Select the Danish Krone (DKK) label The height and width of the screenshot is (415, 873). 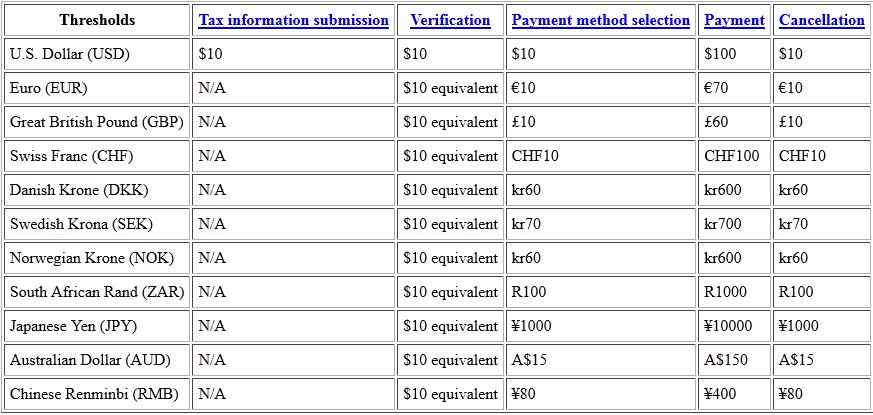click(x=79, y=190)
